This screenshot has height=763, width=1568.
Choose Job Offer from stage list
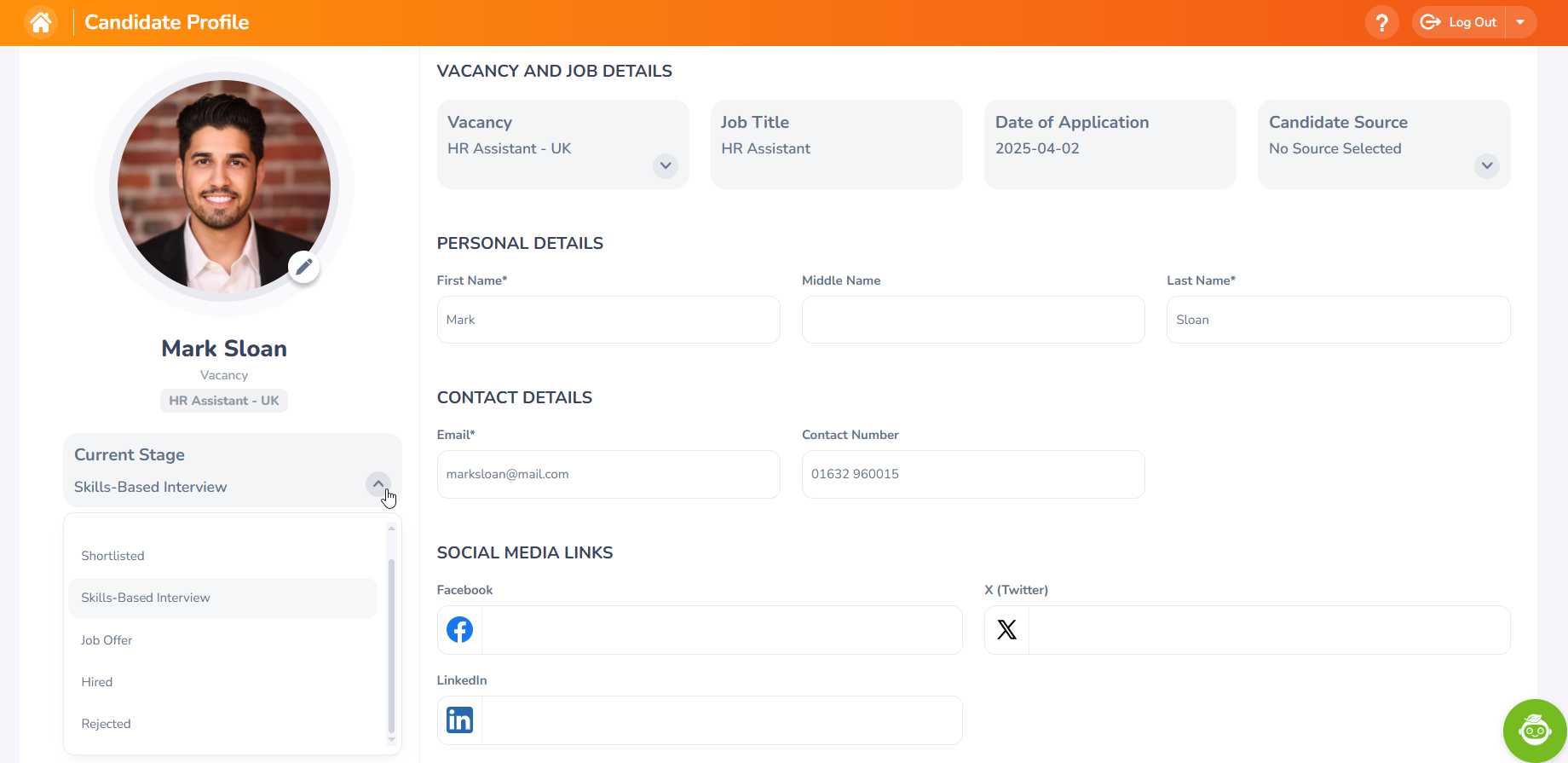pyautogui.click(x=107, y=640)
